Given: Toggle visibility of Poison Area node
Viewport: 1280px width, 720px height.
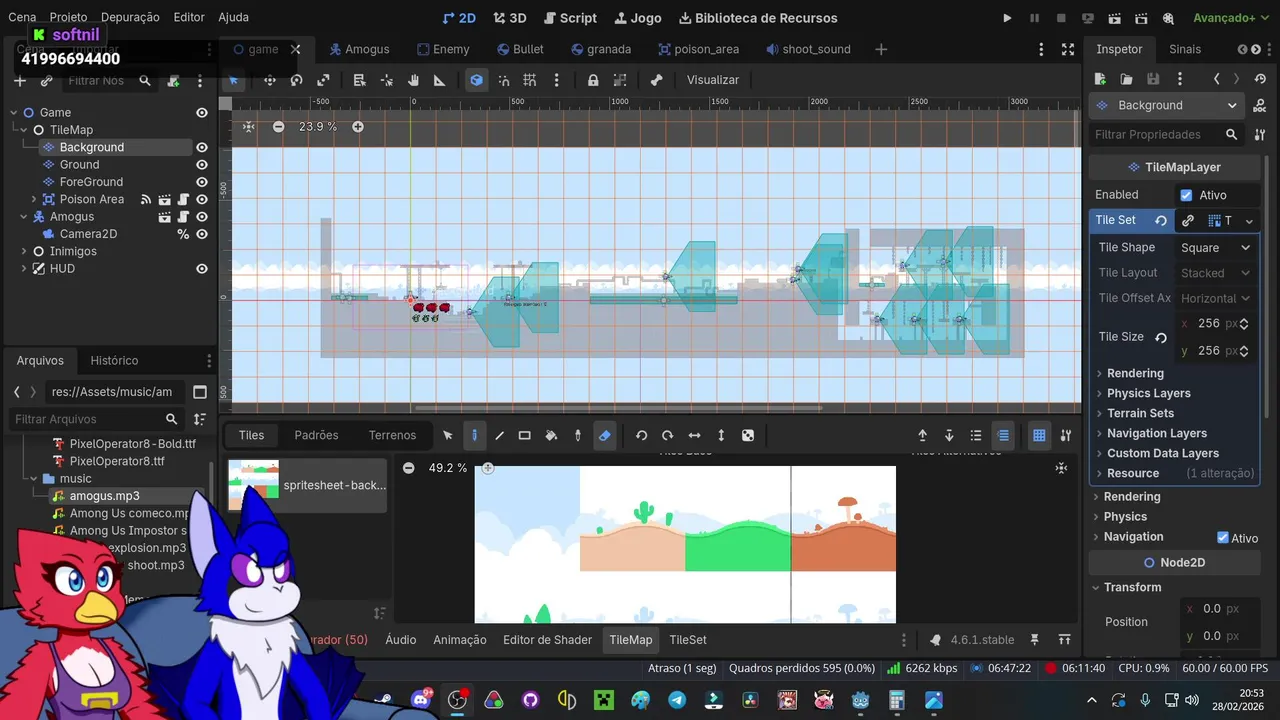Looking at the screenshot, I should tap(202, 199).
